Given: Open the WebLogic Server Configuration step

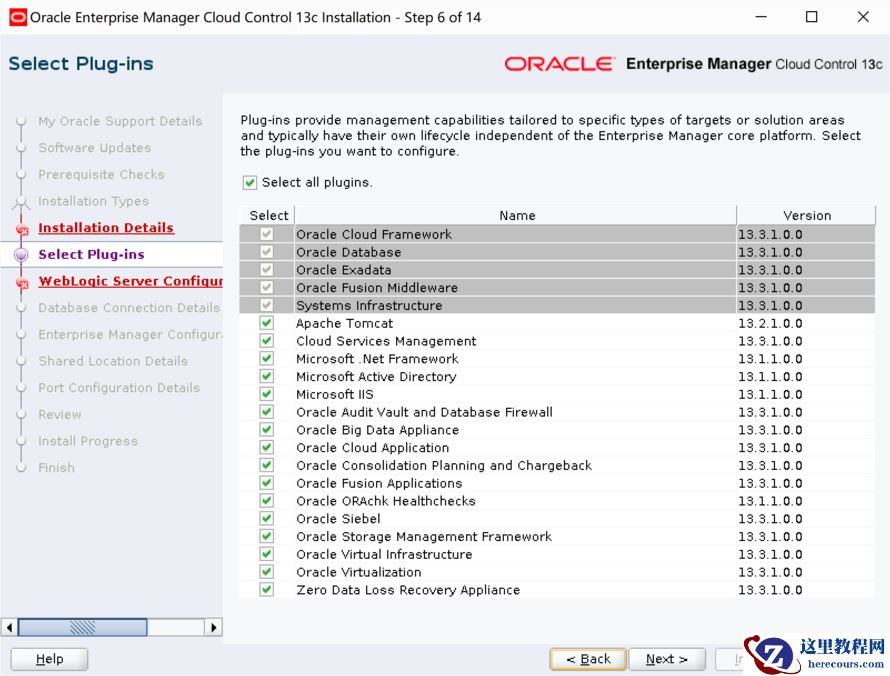Looking at the screenshot, I should [x=131, y=281].
